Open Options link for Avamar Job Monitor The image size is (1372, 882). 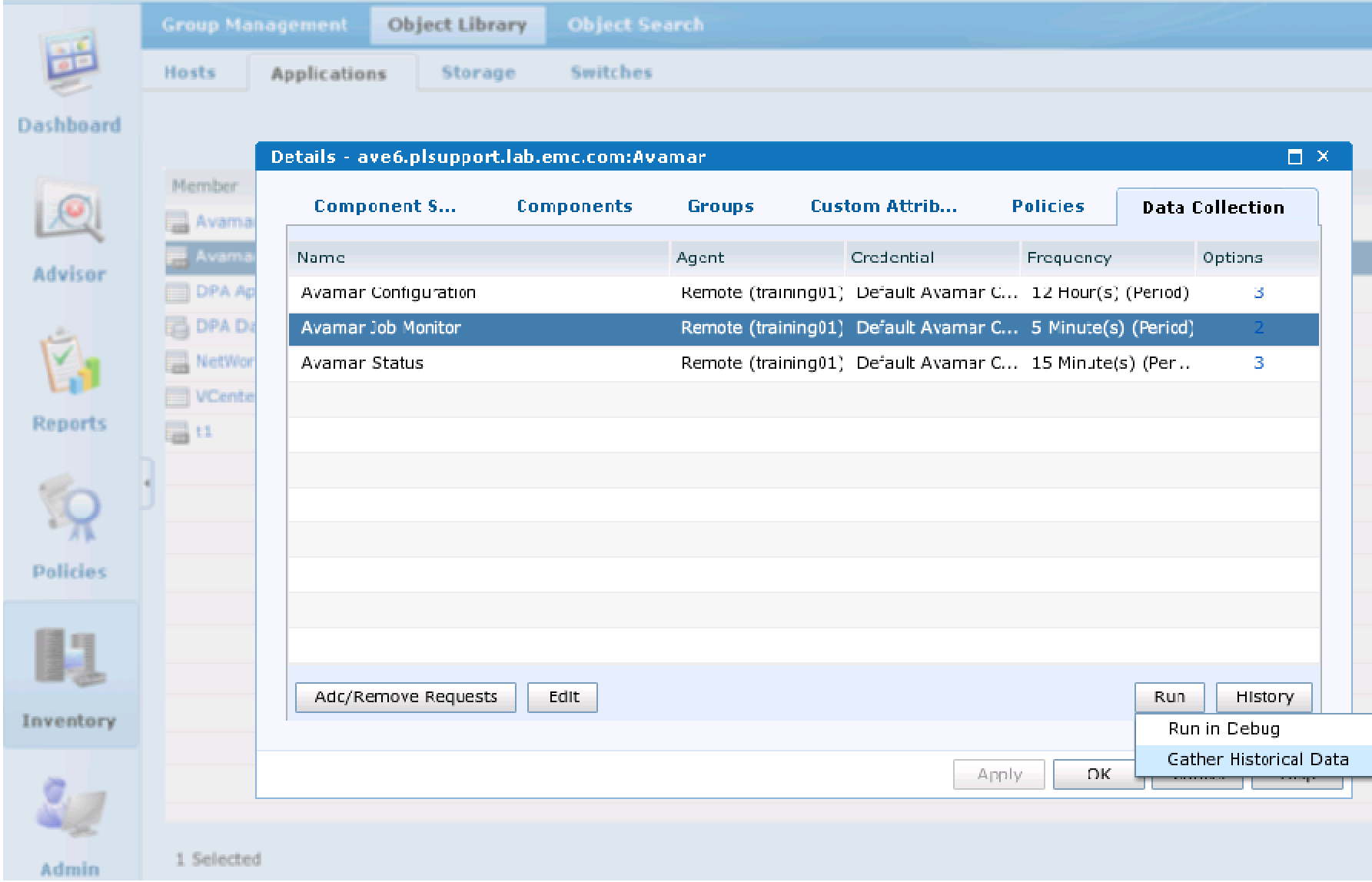(1259, 327)
